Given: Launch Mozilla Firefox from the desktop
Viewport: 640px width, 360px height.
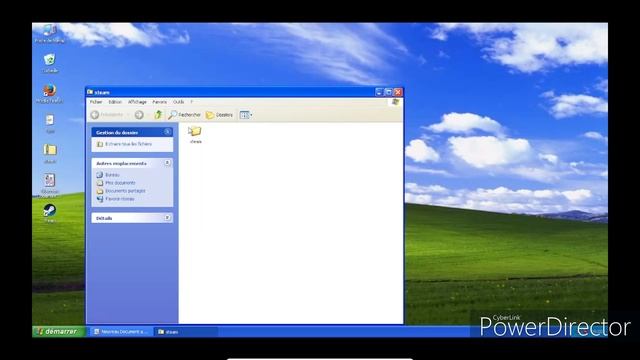Looking at the screenshot, I should click(49, 93).
